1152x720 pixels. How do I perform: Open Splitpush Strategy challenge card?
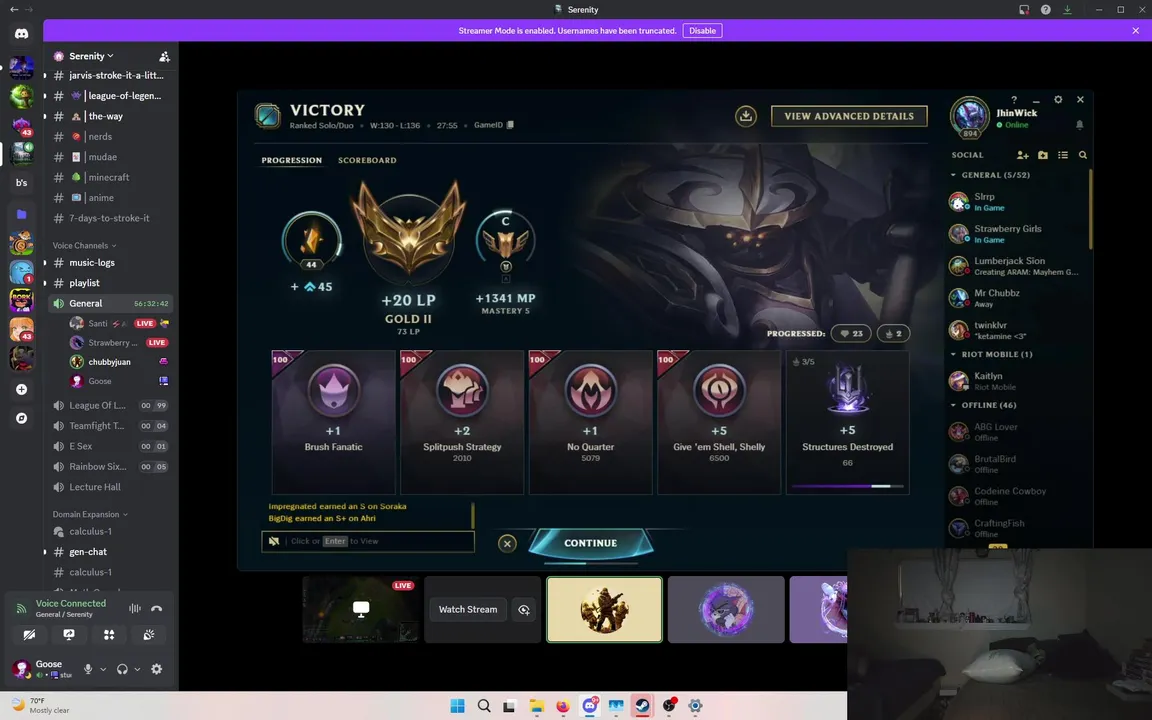coord(462,422)
